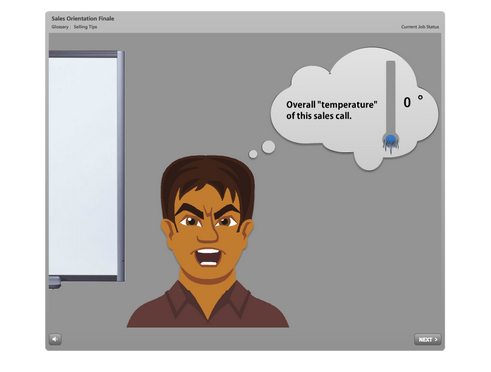Click the small thought bubble circle

coord(253,154)
